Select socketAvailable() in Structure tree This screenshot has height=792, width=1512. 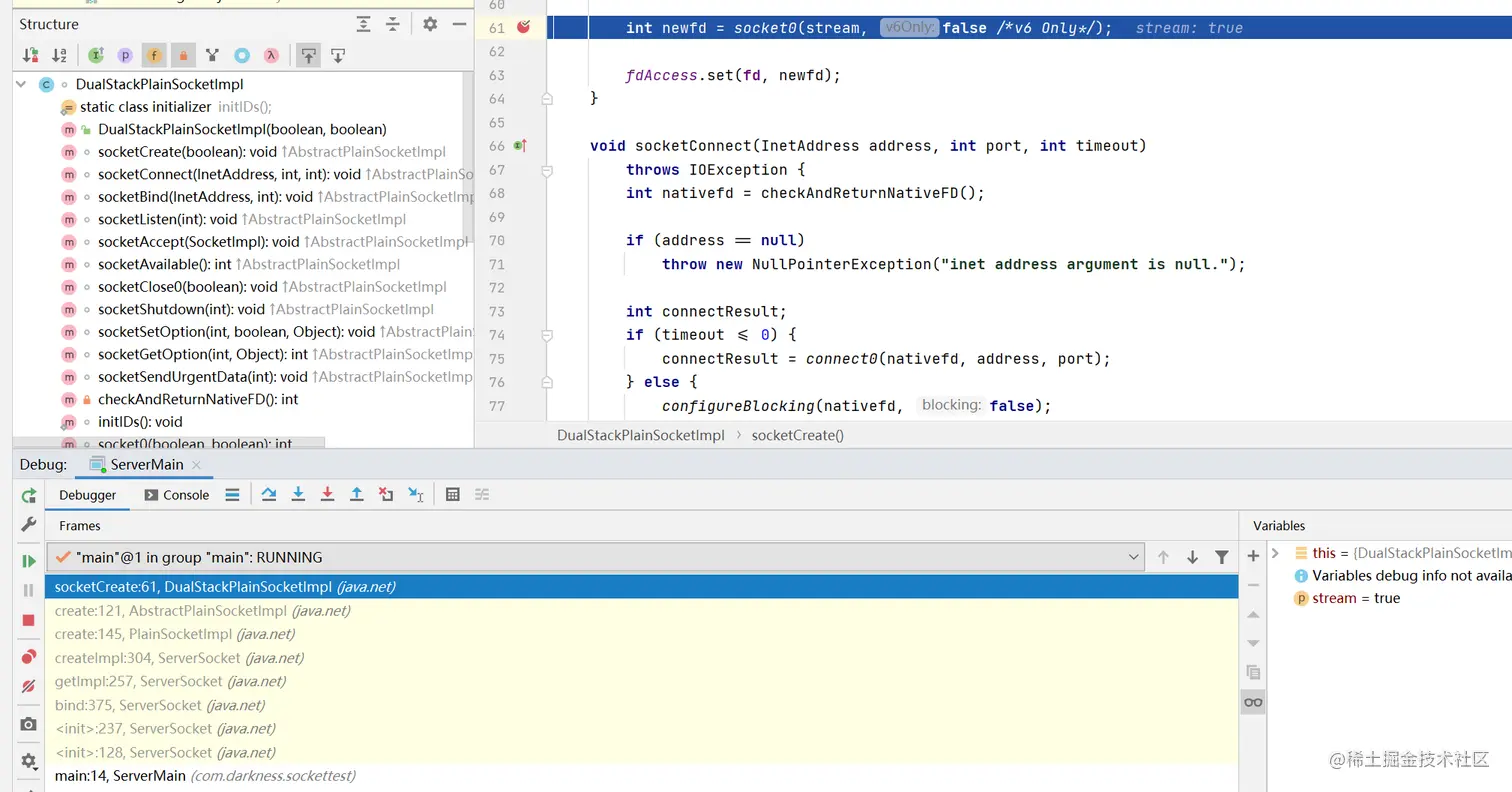point(230,264)
